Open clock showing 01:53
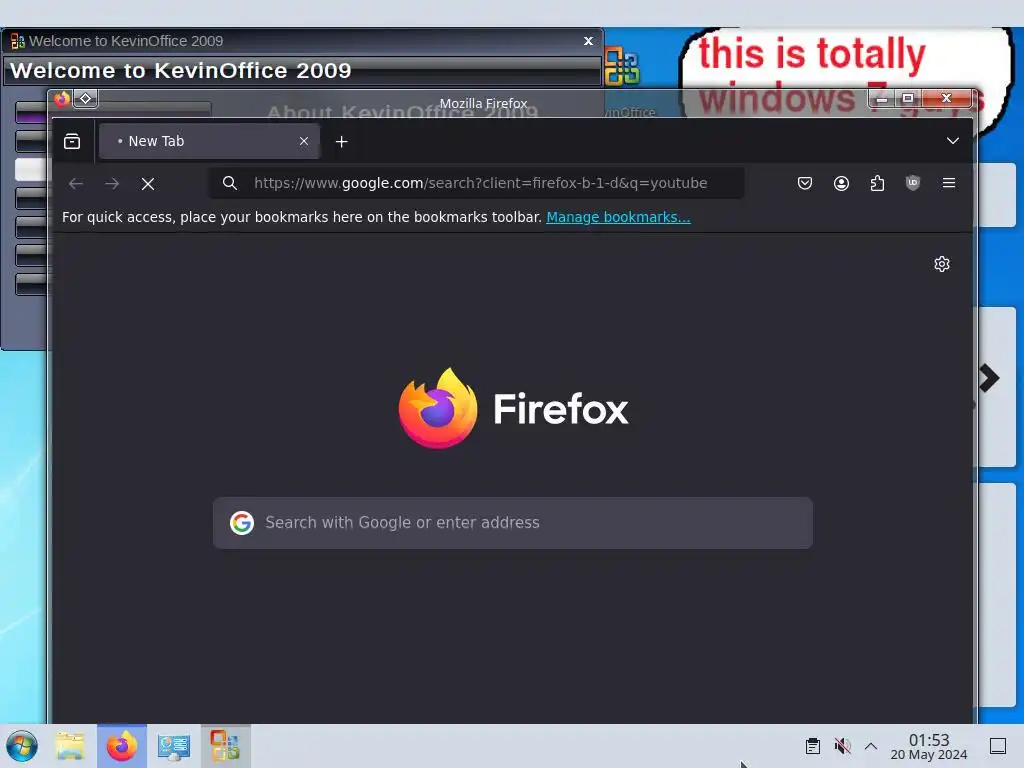1024x768 pixels. 929,746
